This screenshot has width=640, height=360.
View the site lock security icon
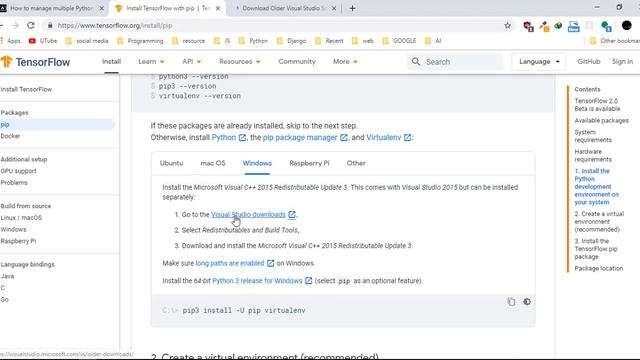[x=50, y=25]
